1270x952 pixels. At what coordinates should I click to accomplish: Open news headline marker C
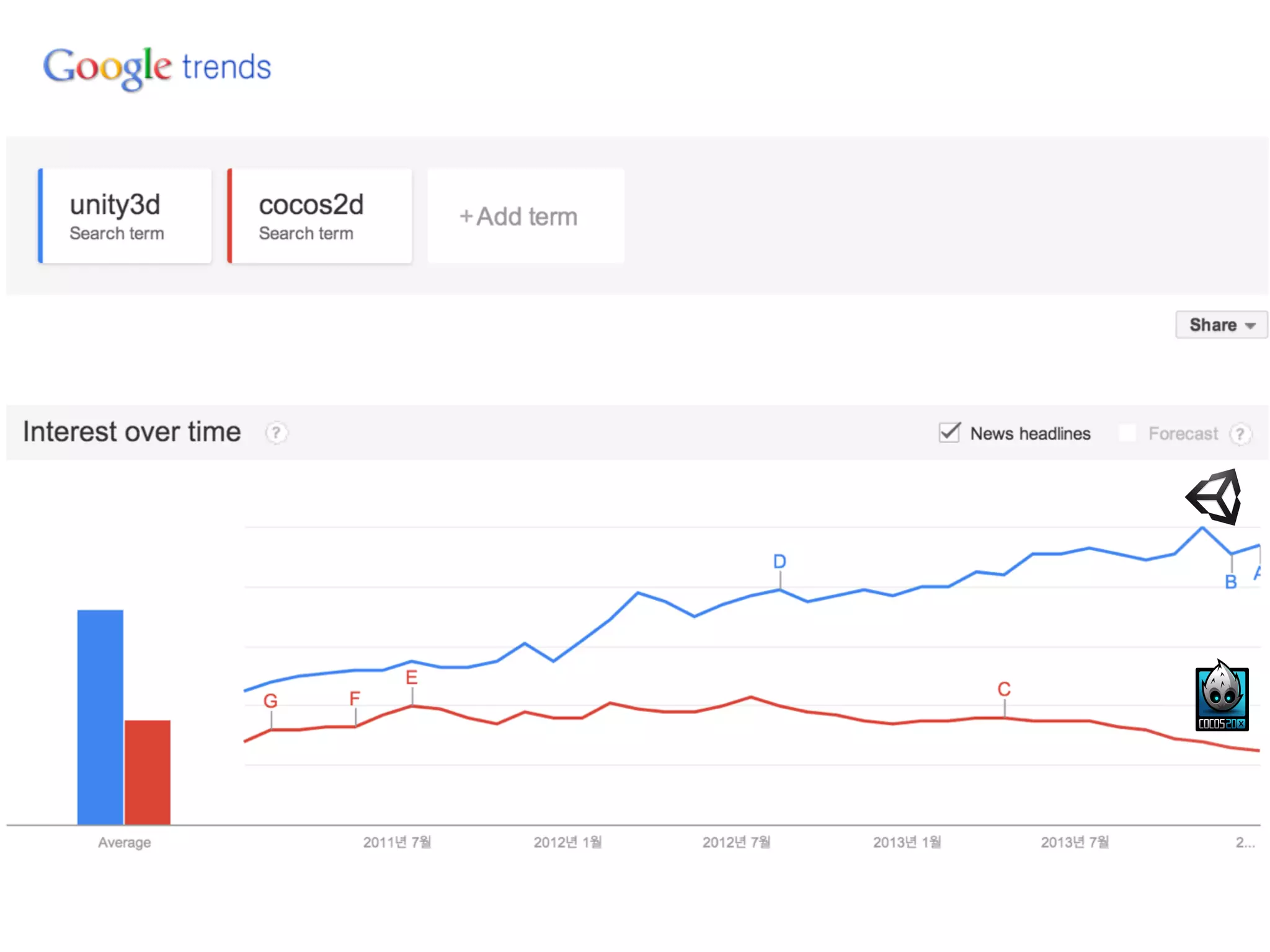[1004, 689]
